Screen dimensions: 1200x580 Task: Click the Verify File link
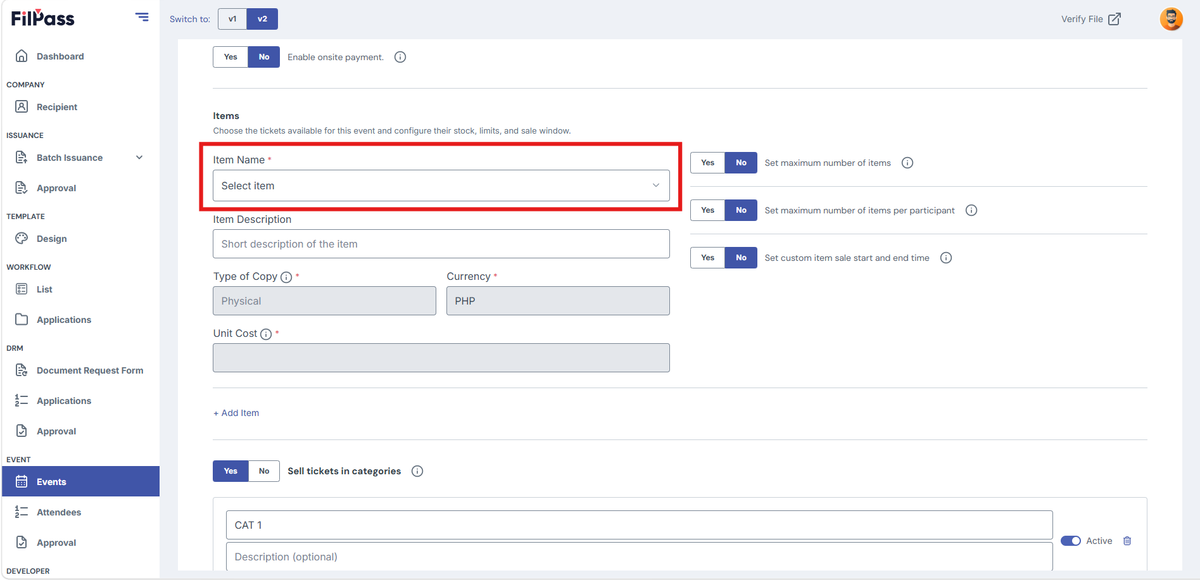click(x=1090, y=19)
